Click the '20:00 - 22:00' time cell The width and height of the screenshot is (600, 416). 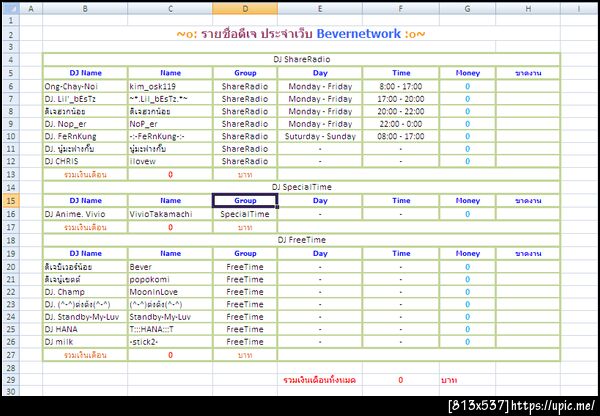click(401, 111)
